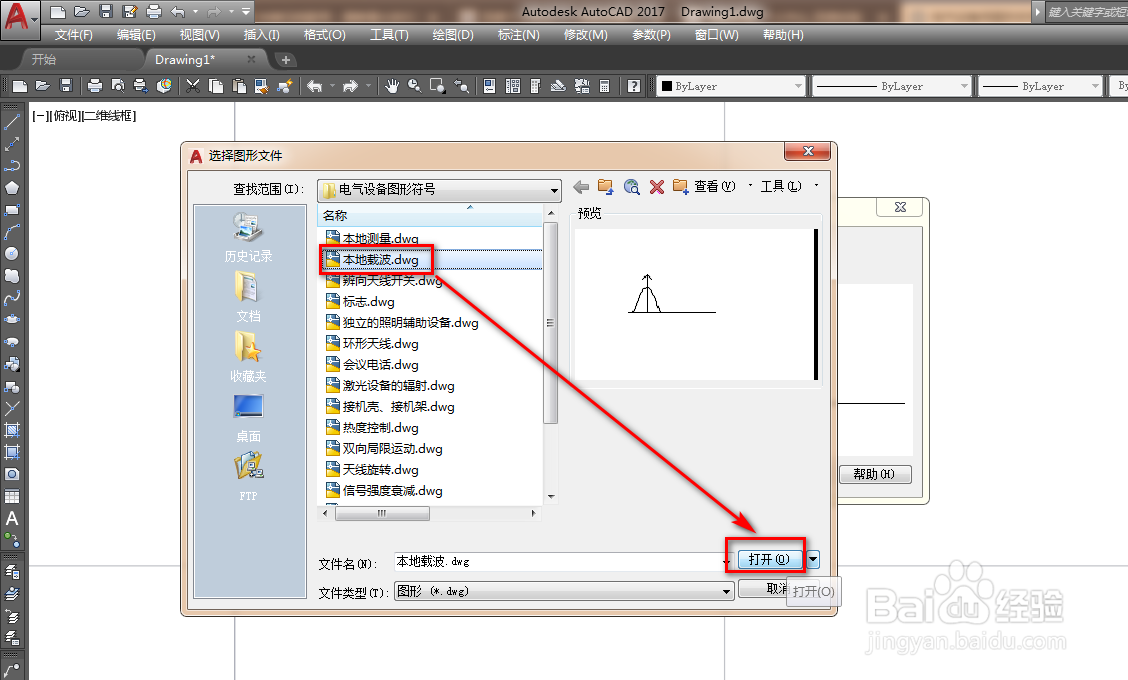The image size is (1128, 680).
Task: Switch to the Start (开始) tab
Action: tap(44, 60)
